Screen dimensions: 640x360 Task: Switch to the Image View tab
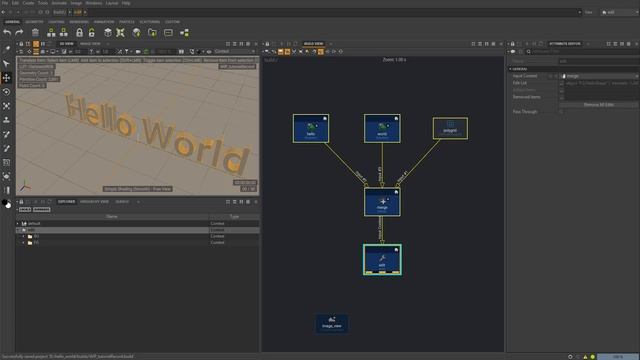tap(90, 44)
